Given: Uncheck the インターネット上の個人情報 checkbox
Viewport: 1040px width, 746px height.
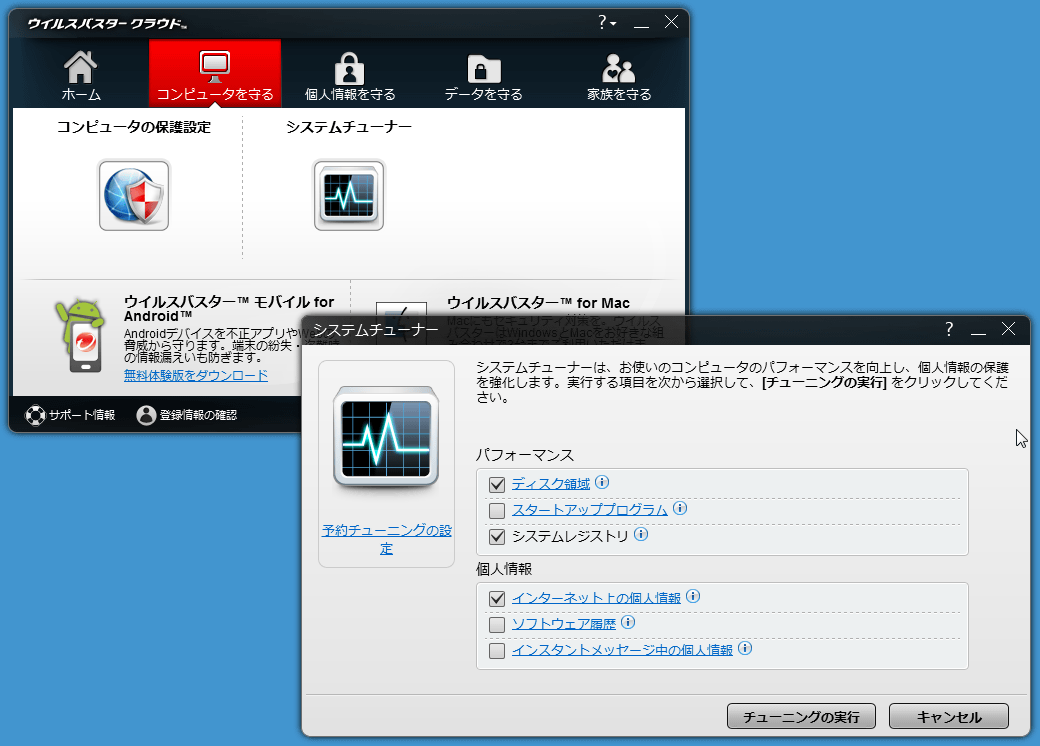Looking at the screenshot, I should (497, 599).
